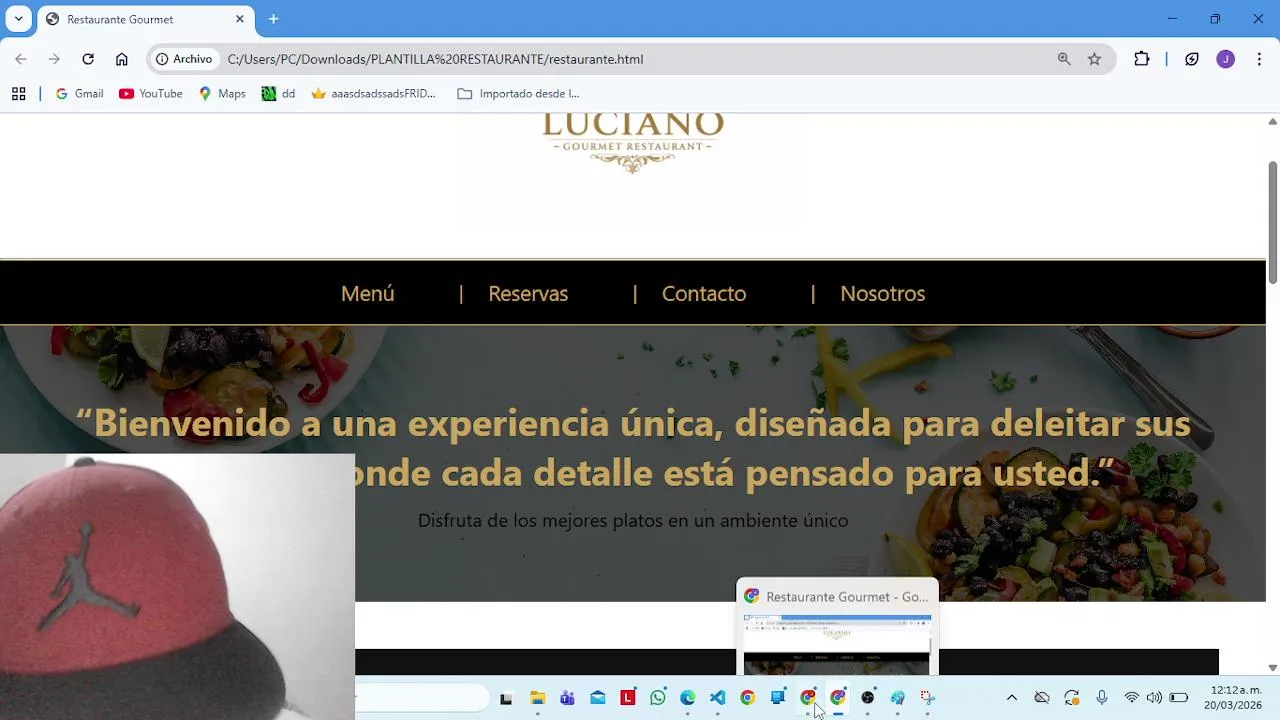This screenshot has height=720, width=1280.
Task: Click text Disfruta de los mejores platos
Action: (541, 521)
